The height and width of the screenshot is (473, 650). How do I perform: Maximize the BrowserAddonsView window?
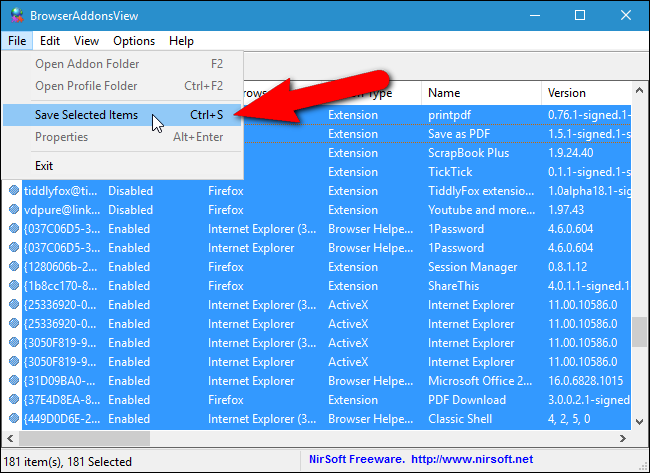(580, 15)
